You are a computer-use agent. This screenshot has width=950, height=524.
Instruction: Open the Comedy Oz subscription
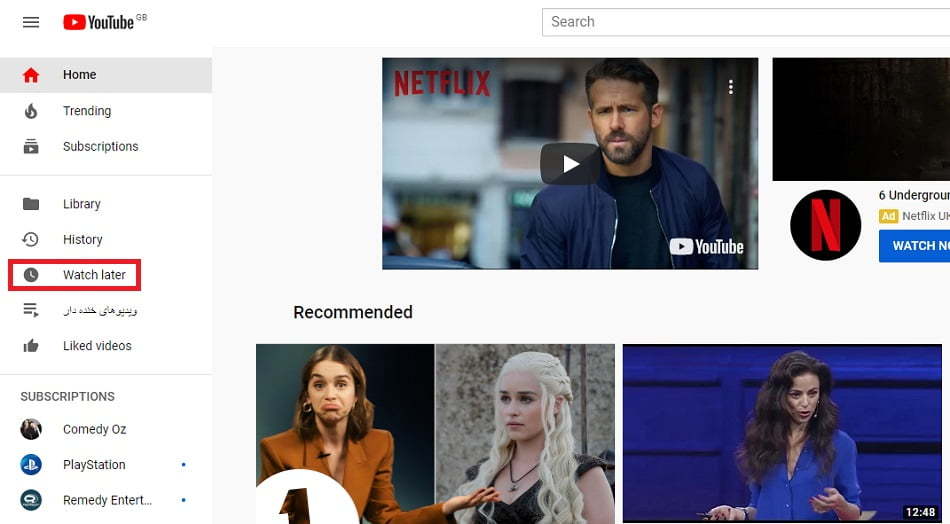click(x=106, y=429)
